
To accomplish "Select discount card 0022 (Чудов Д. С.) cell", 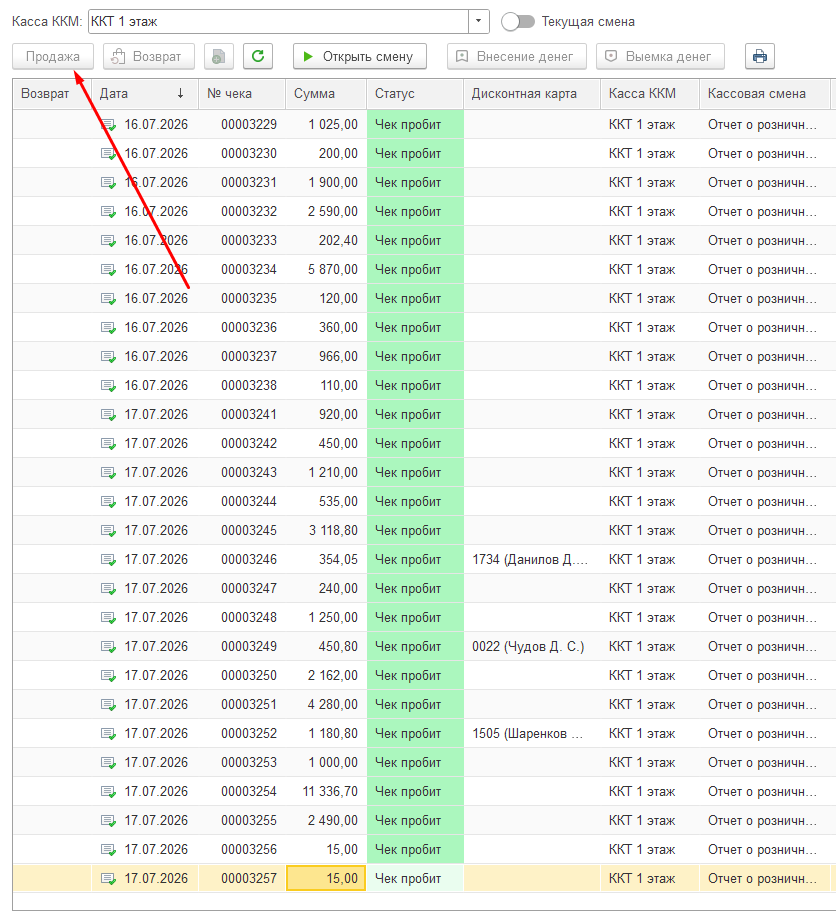I will (x=532, y=646).
